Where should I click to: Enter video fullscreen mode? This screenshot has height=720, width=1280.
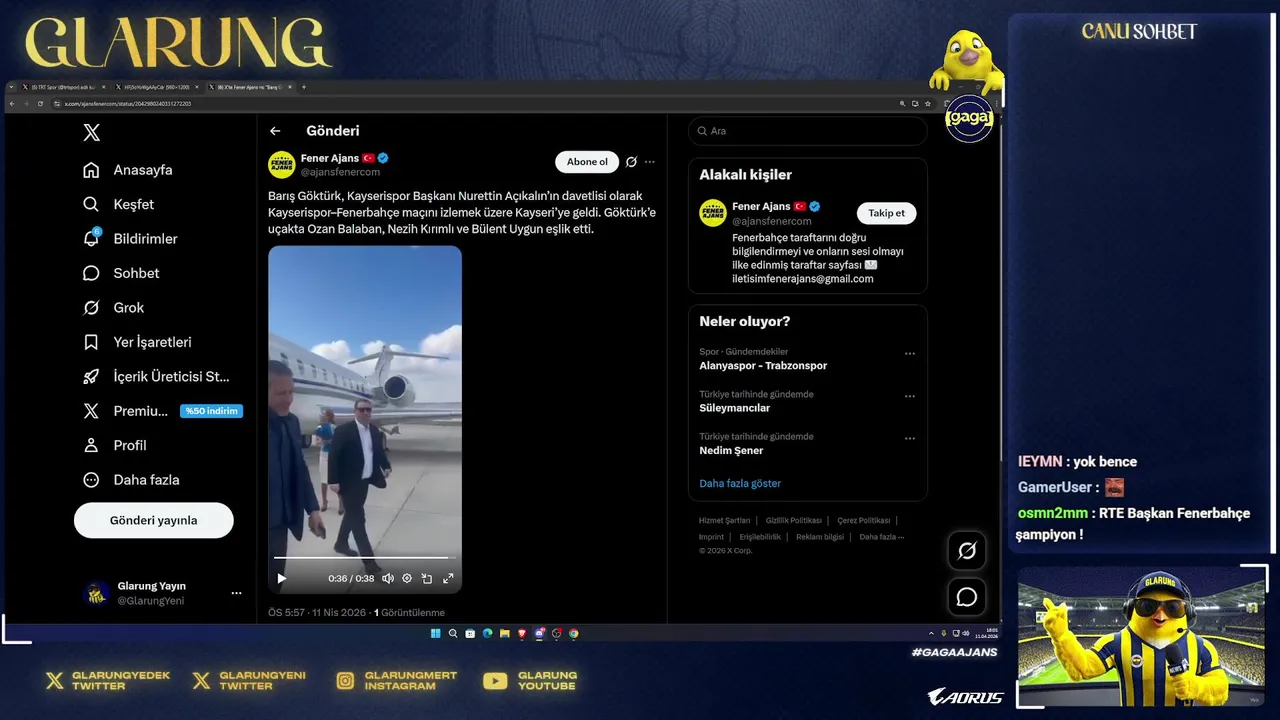(x=448, y=578)
